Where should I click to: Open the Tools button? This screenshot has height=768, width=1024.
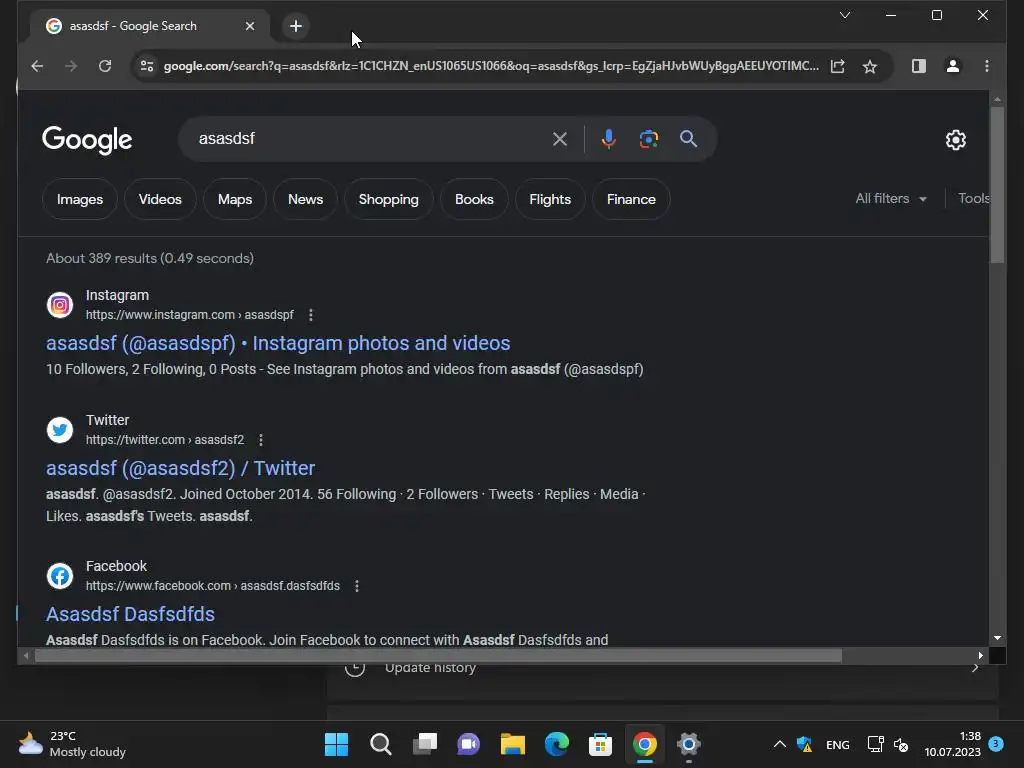click(973, 199)
